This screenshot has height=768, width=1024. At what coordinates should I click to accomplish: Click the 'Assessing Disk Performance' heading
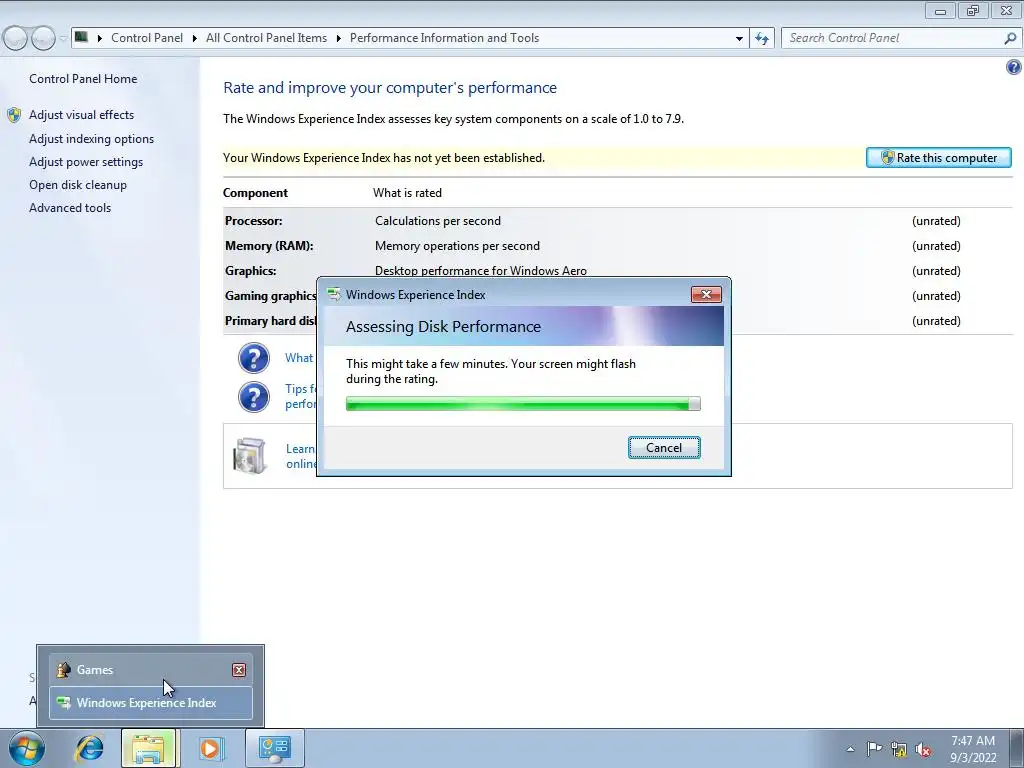tap(443, 327)
